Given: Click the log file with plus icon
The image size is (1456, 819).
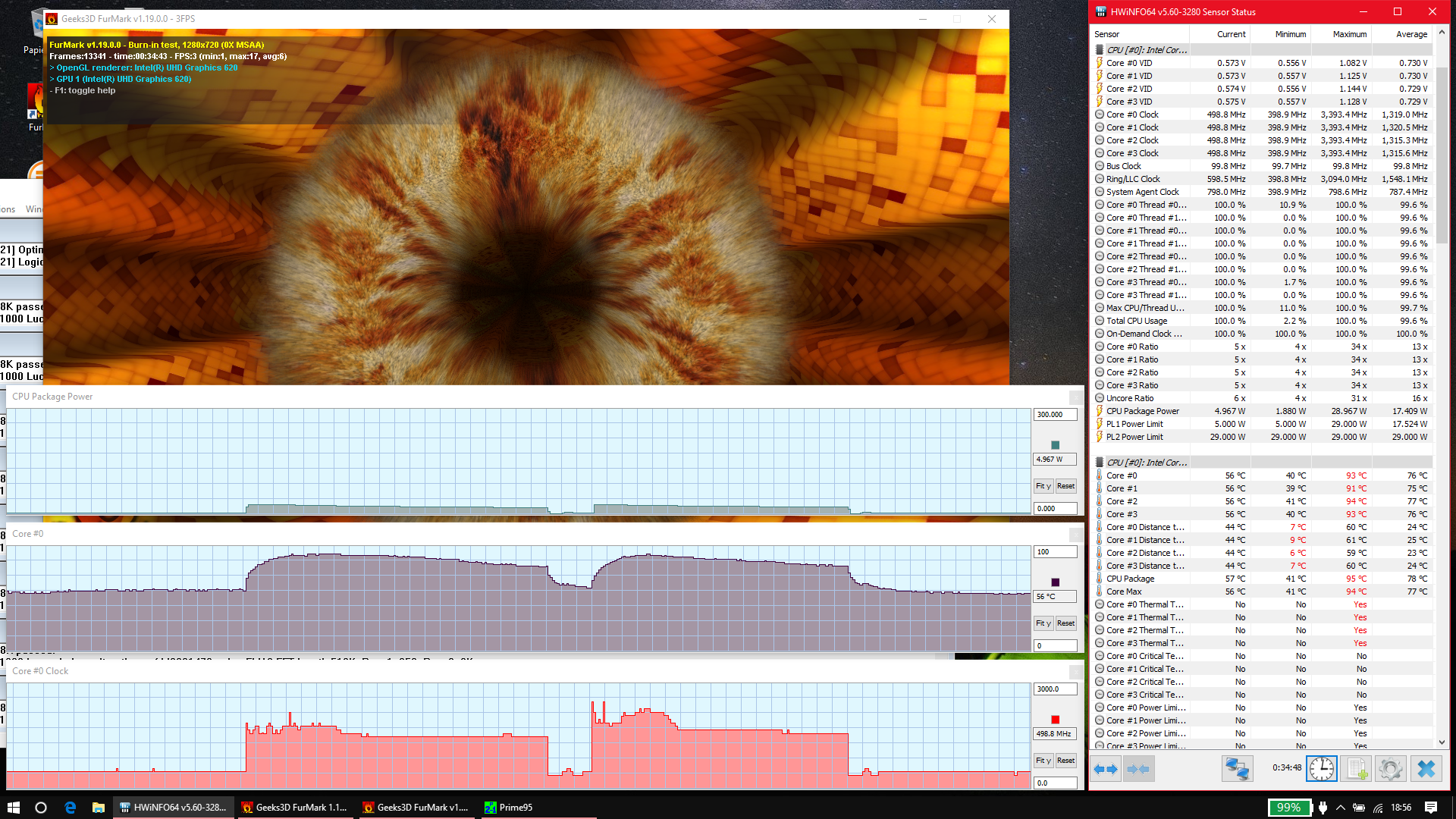Looking at the screenshot, I should [1357, 769].
